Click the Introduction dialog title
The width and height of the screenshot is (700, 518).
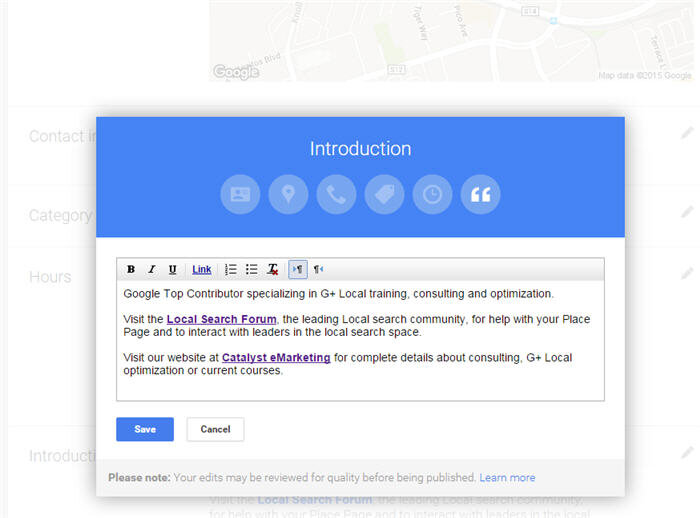click(360, 149)
